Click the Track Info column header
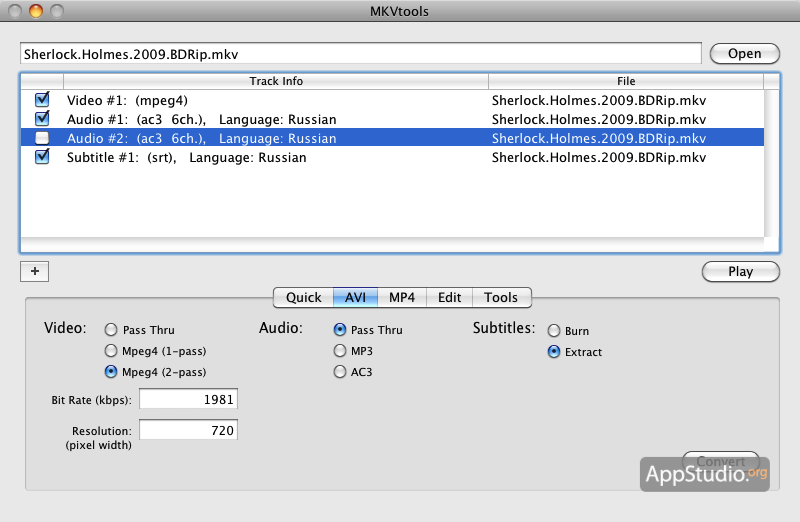 click(276, 81)
